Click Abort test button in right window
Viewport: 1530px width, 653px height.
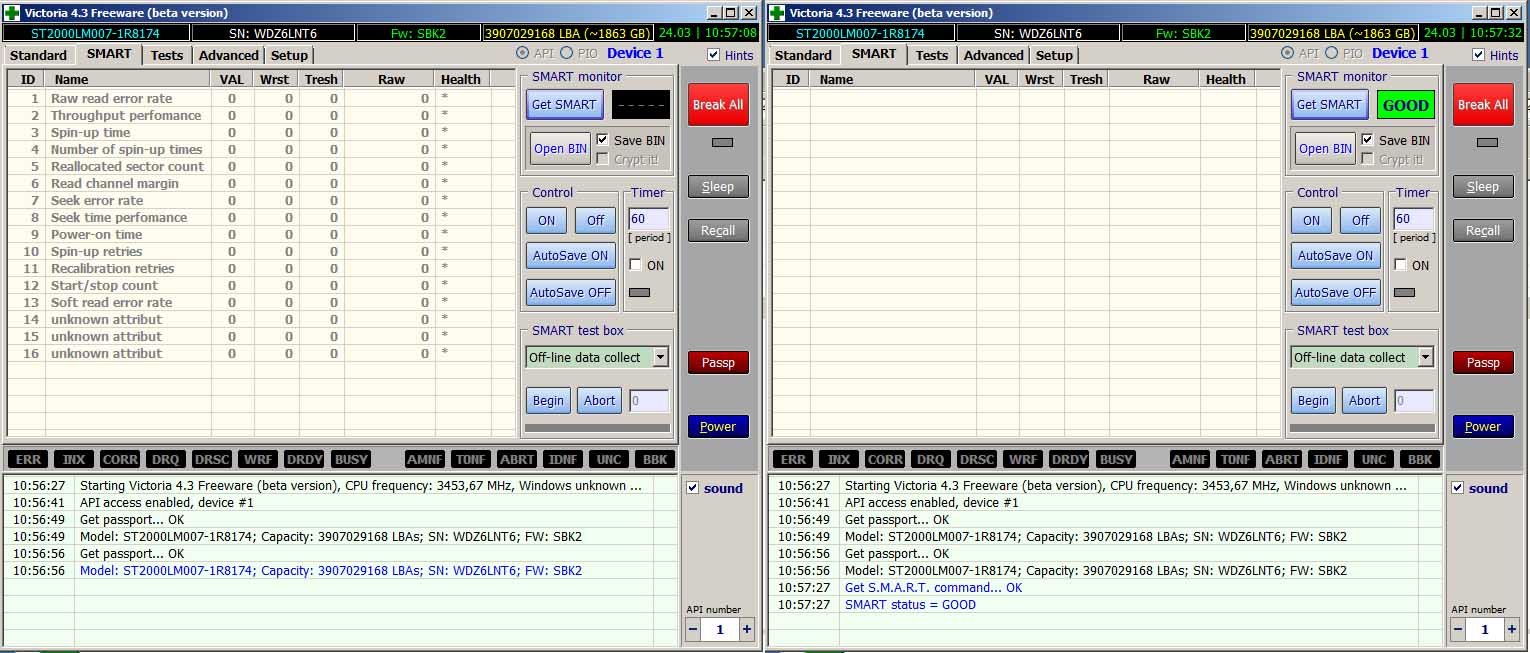pos(1364,400)
